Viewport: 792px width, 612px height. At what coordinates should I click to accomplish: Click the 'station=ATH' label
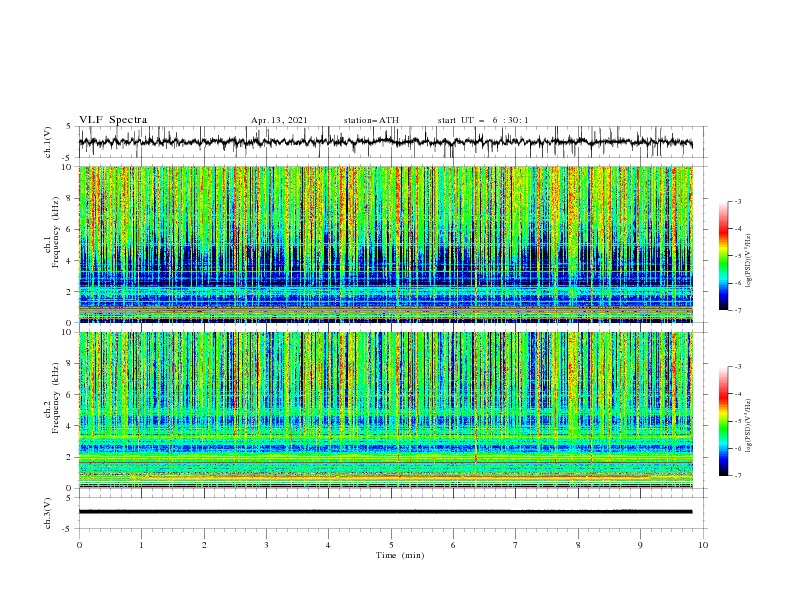371,120
